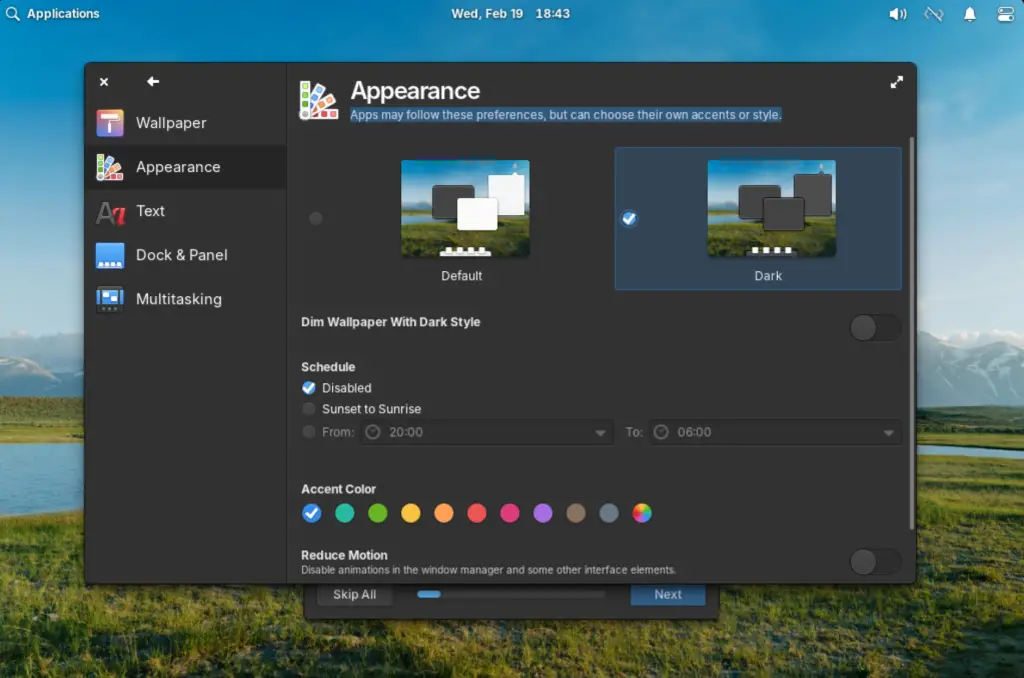Image resolution: width=1024 pixels, height=678 pixels.
Task: Open the notification bell indicator
Action: point(969,13)
